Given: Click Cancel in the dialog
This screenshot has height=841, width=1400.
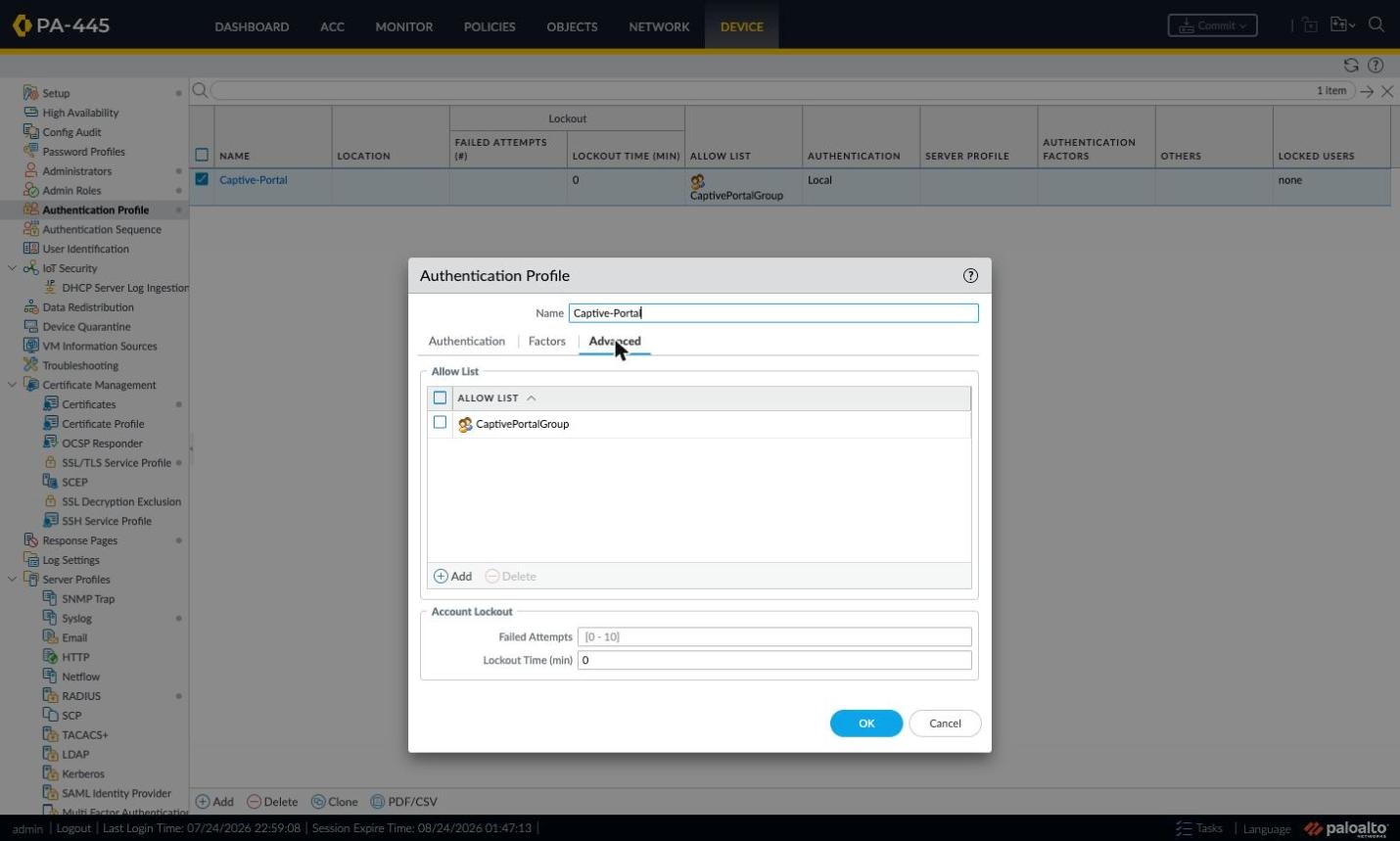Looking at the screenshot, I should click(945, 724).
